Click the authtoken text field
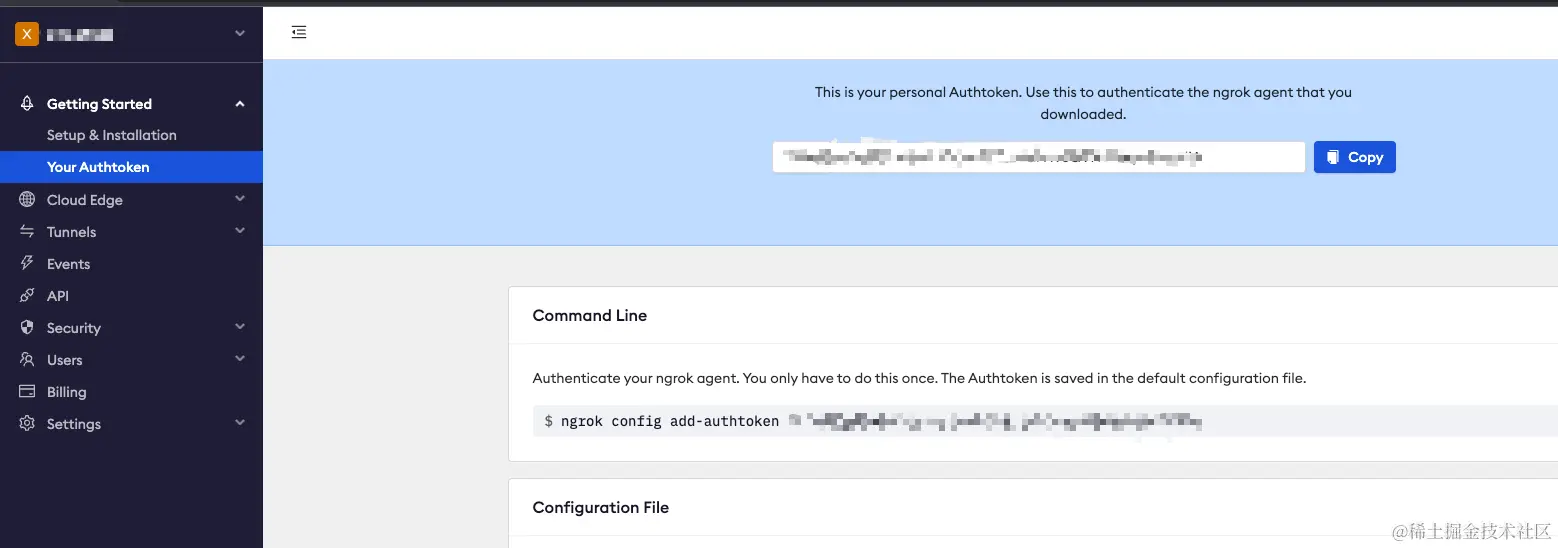Viewport: 1558px width, 548px height. pos(1038,157)
